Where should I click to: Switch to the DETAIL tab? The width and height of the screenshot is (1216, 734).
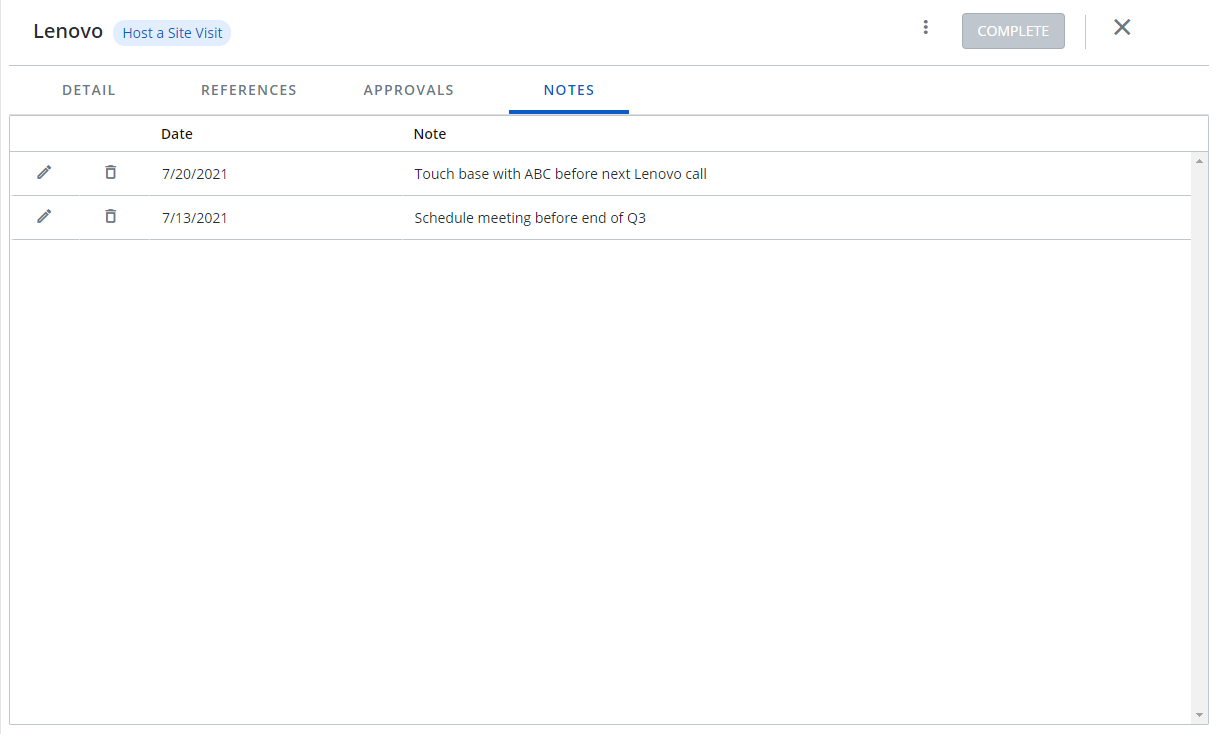point(89,90)
